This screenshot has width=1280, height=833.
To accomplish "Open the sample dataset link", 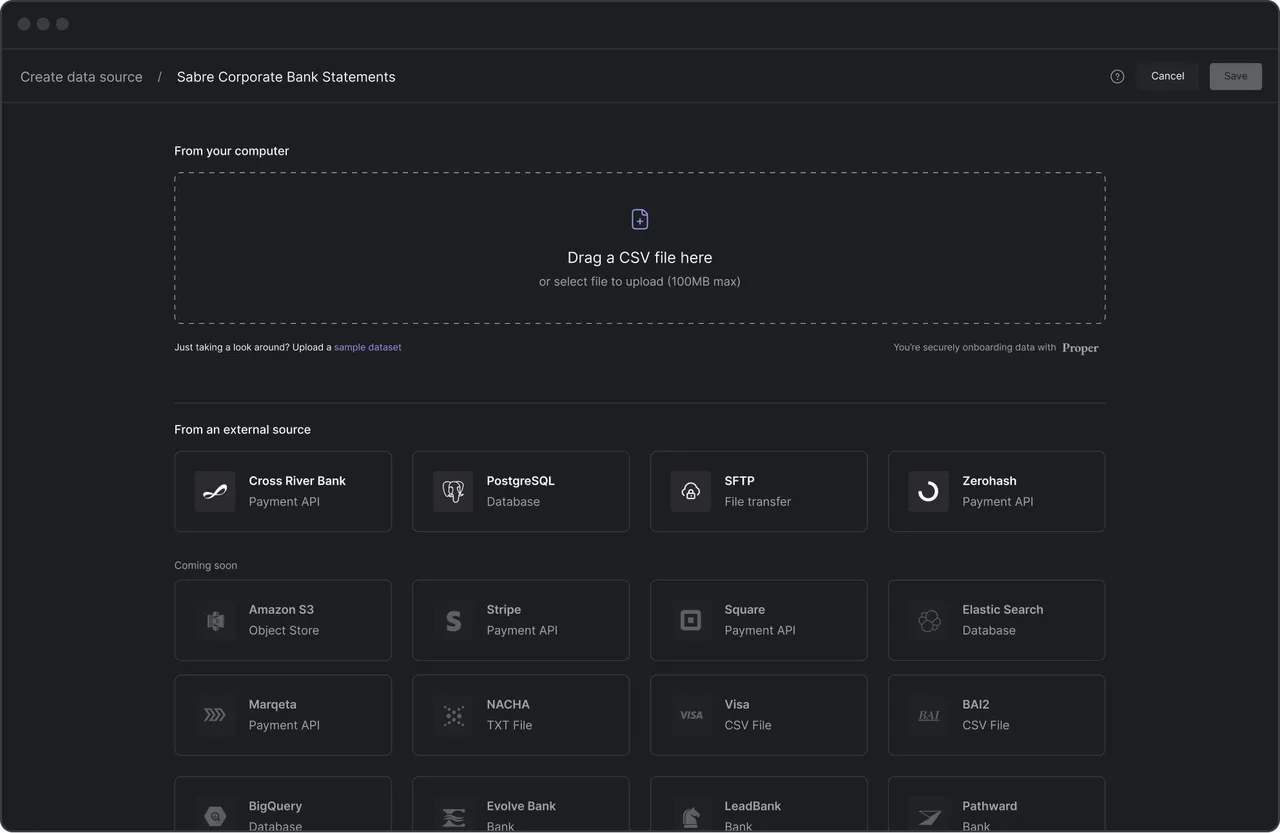I will pyautogui.click(x=367, y=347).
